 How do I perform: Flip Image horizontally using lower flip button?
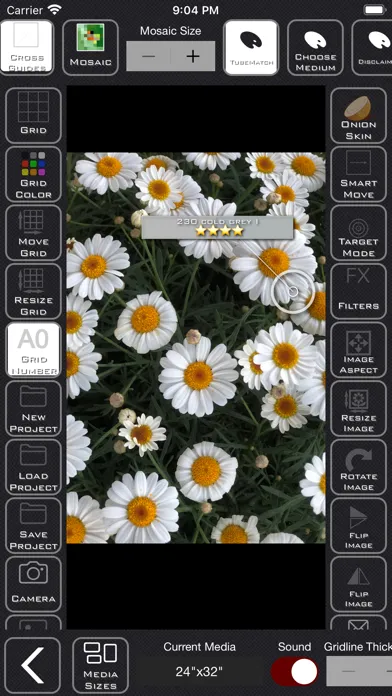pos(358,584)
